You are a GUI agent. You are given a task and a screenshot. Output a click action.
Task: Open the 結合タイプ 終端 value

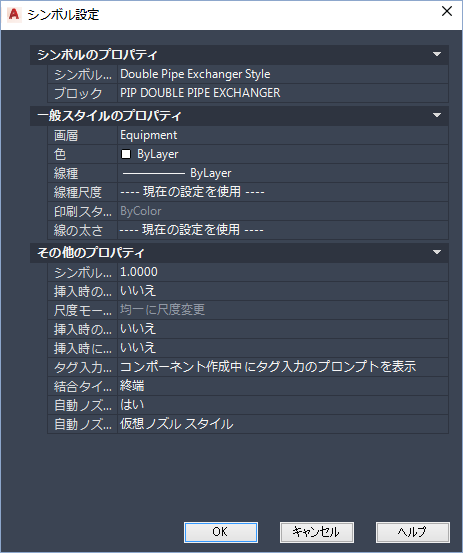282,386
